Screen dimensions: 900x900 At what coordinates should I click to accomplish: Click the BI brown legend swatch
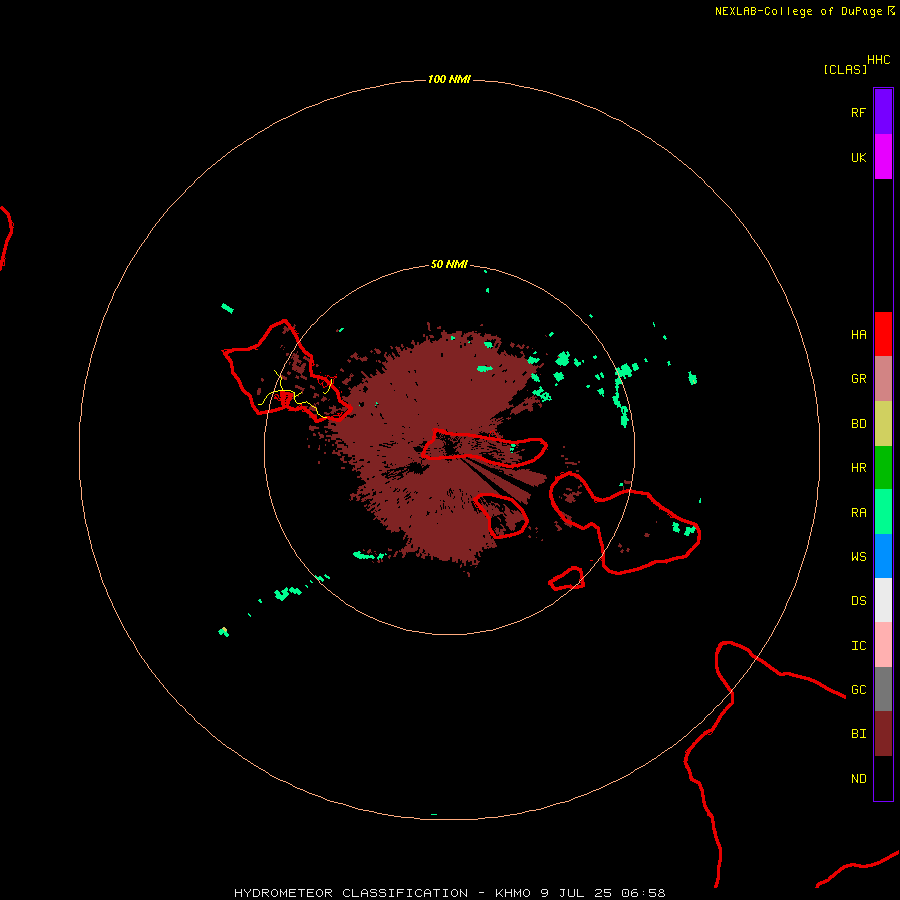point(883,734)
